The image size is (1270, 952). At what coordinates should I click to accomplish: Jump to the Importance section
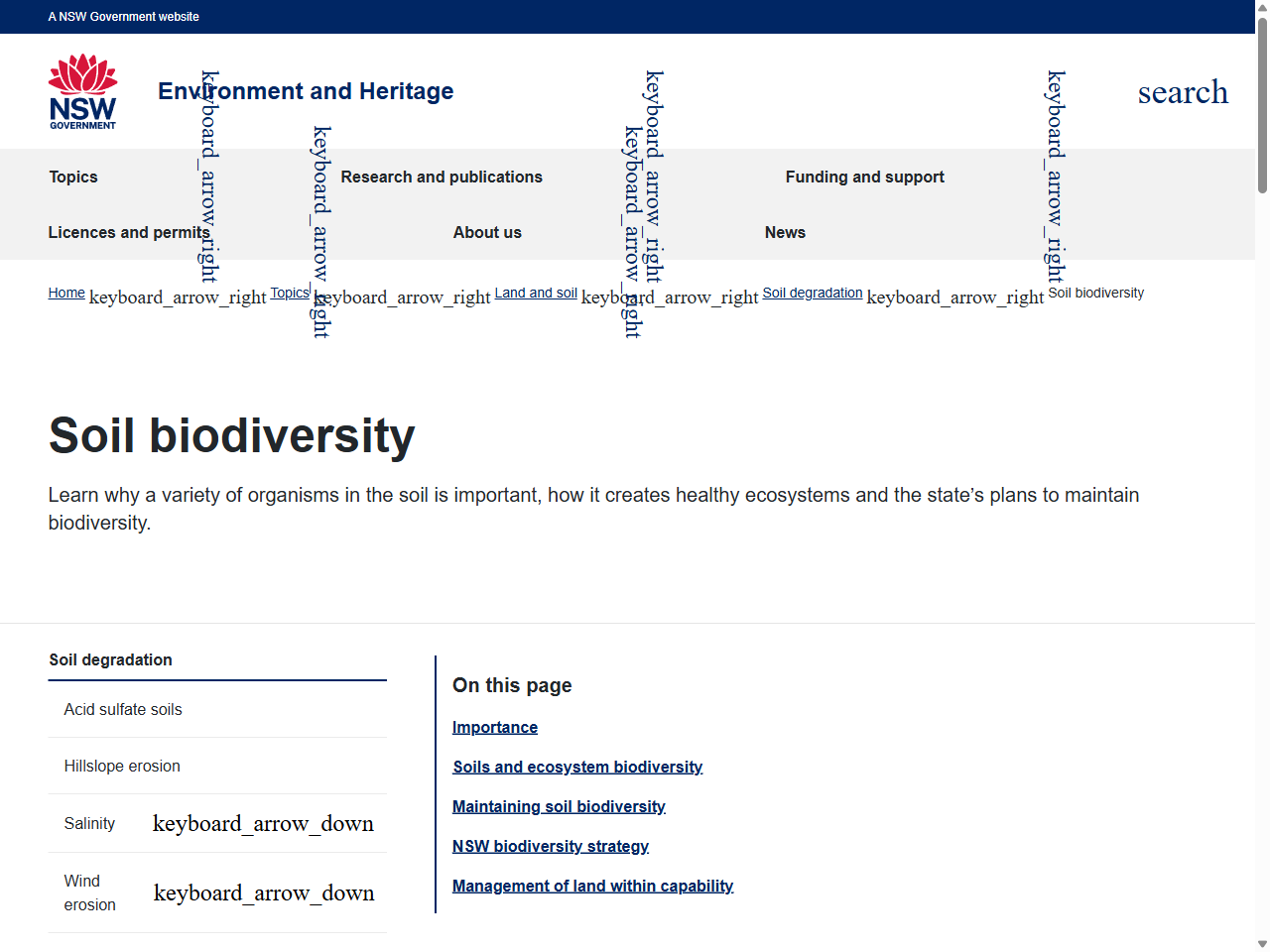click(494, 727)
